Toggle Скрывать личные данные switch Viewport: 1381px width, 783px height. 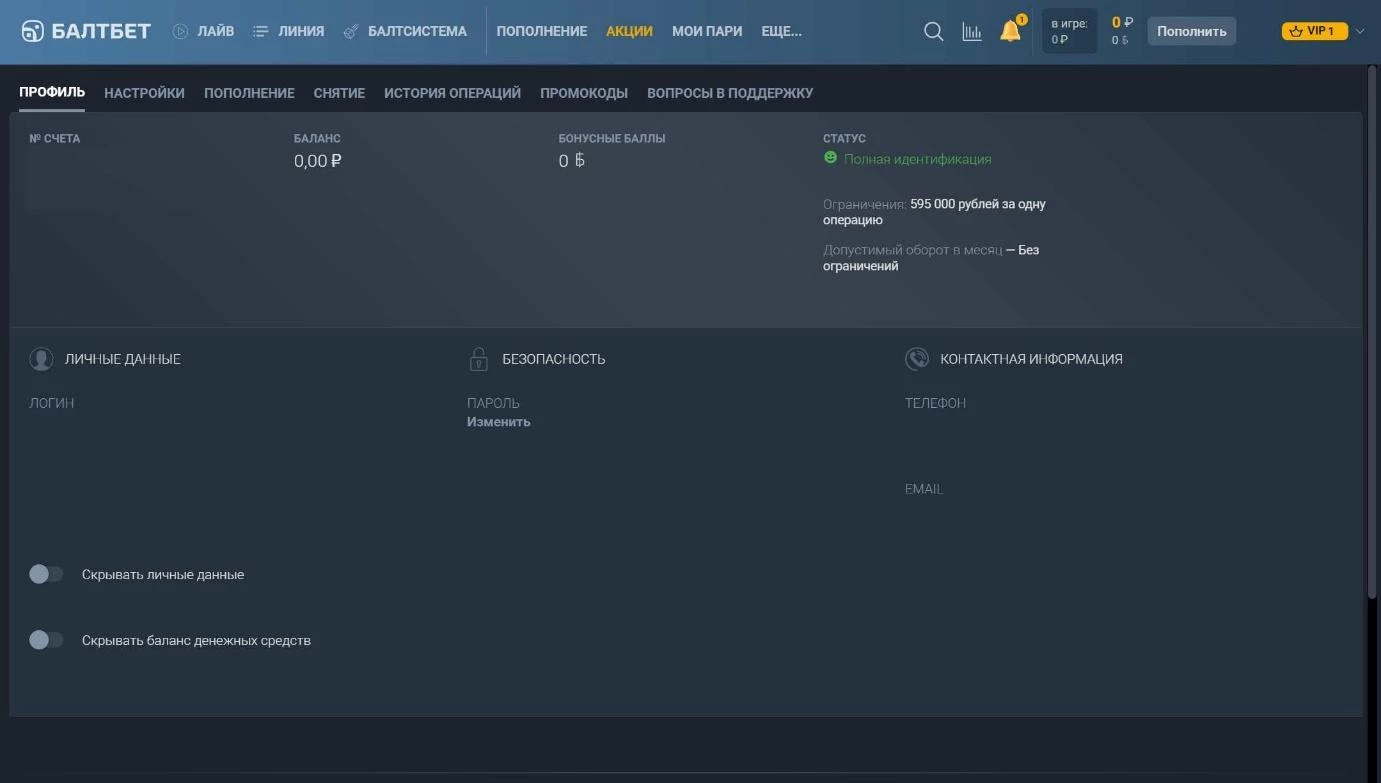click(46, 574)
